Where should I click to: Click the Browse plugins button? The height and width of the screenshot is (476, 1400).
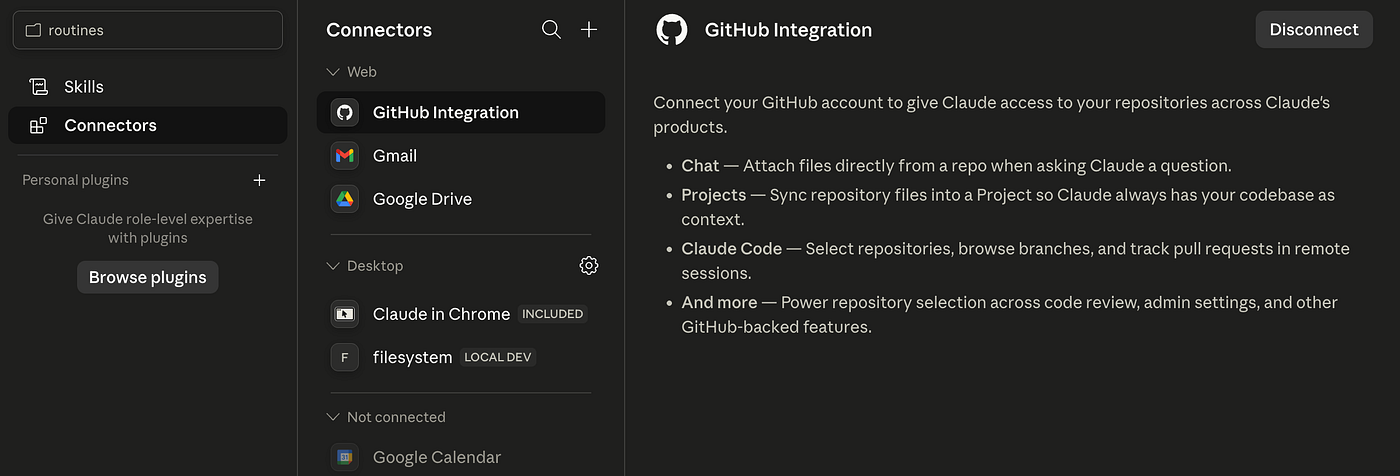click(x=148, y=277)
